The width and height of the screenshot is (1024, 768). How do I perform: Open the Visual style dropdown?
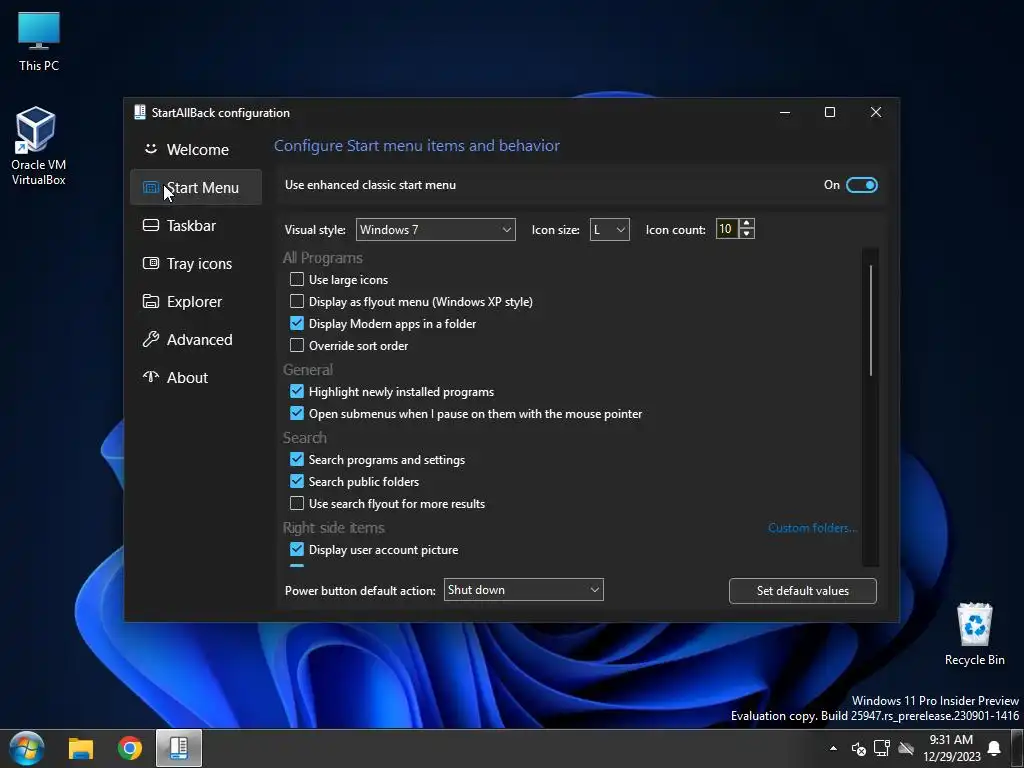436,229
